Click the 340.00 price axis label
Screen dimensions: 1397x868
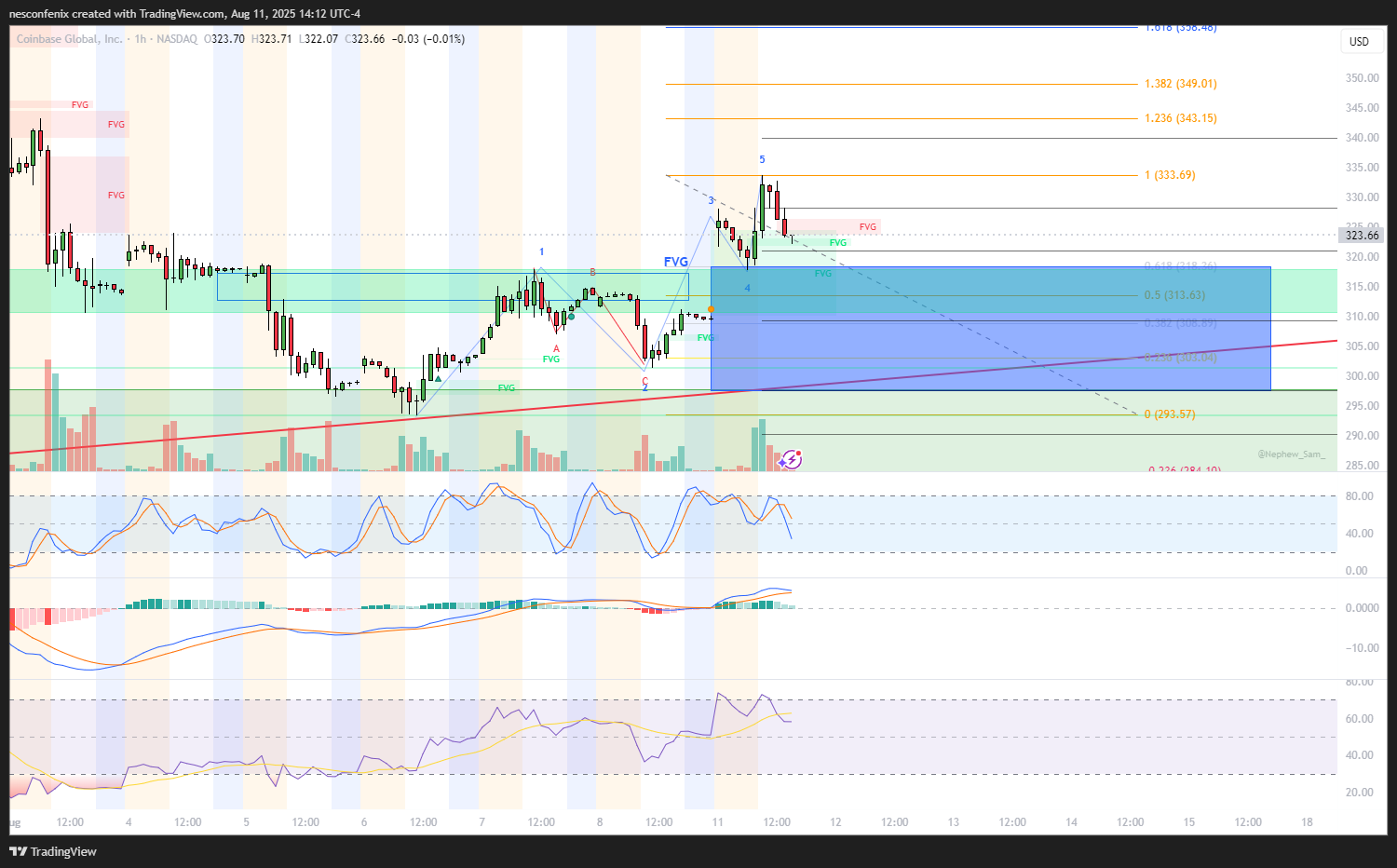coord(1362,138)
